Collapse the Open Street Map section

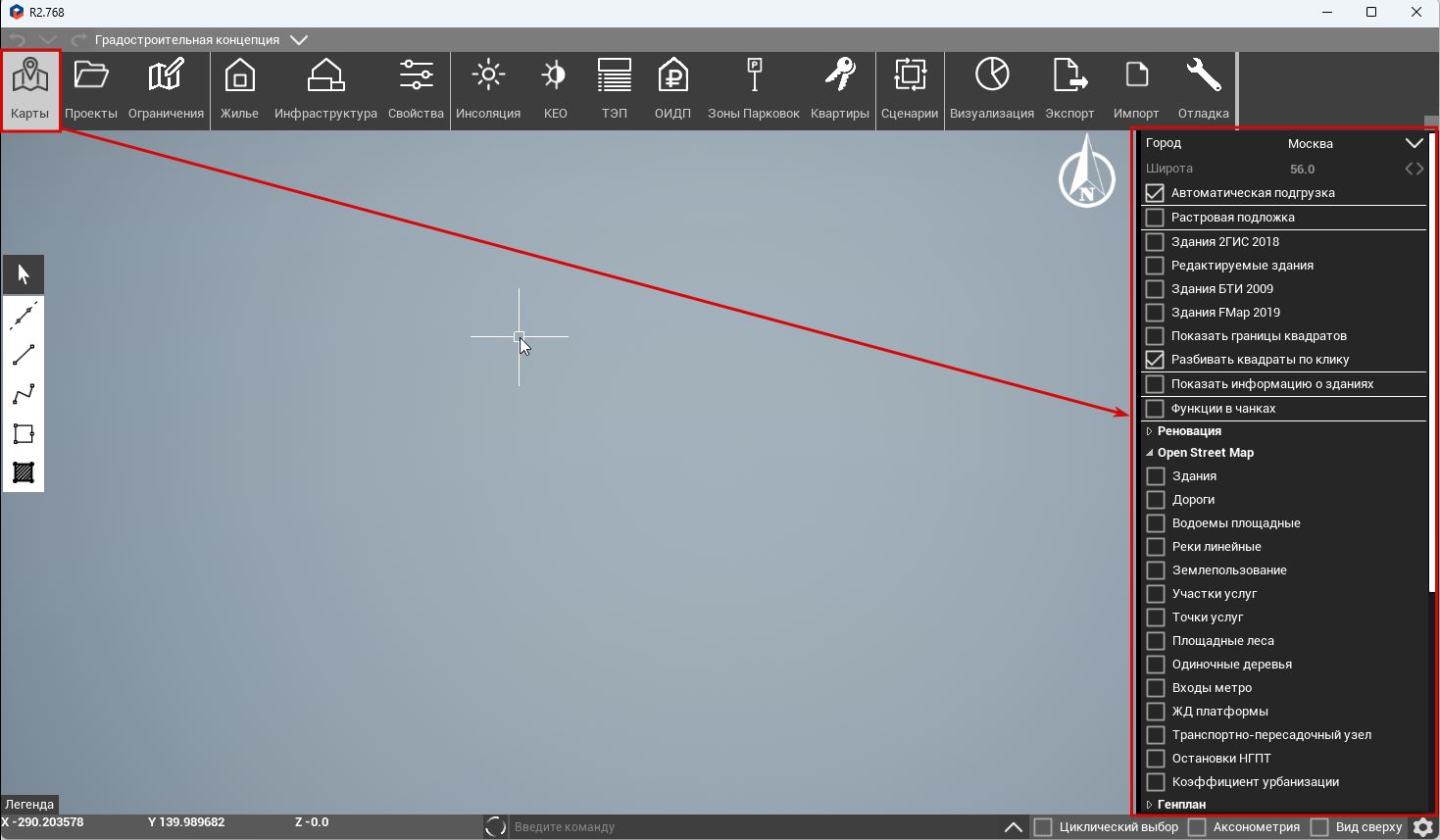[1149, 453]
